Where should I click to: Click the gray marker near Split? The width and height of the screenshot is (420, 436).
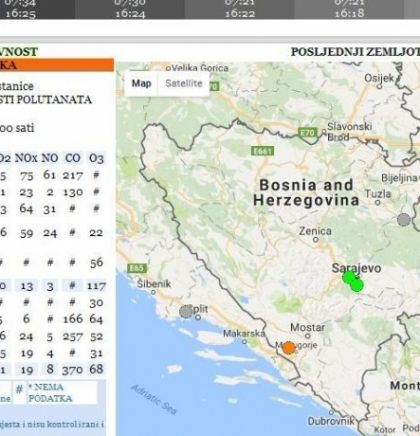pyautogui.click(x=186, y=312)
